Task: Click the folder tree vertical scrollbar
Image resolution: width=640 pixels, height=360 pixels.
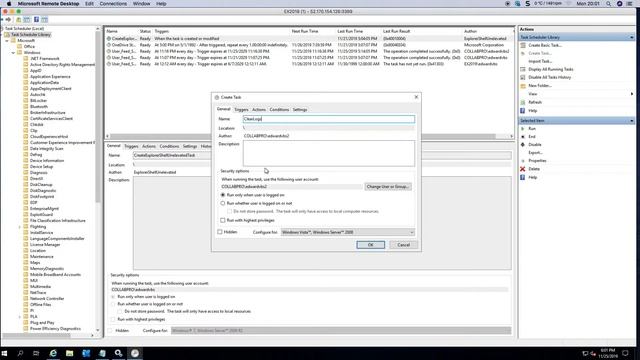Action: click(x=98, y=178)
